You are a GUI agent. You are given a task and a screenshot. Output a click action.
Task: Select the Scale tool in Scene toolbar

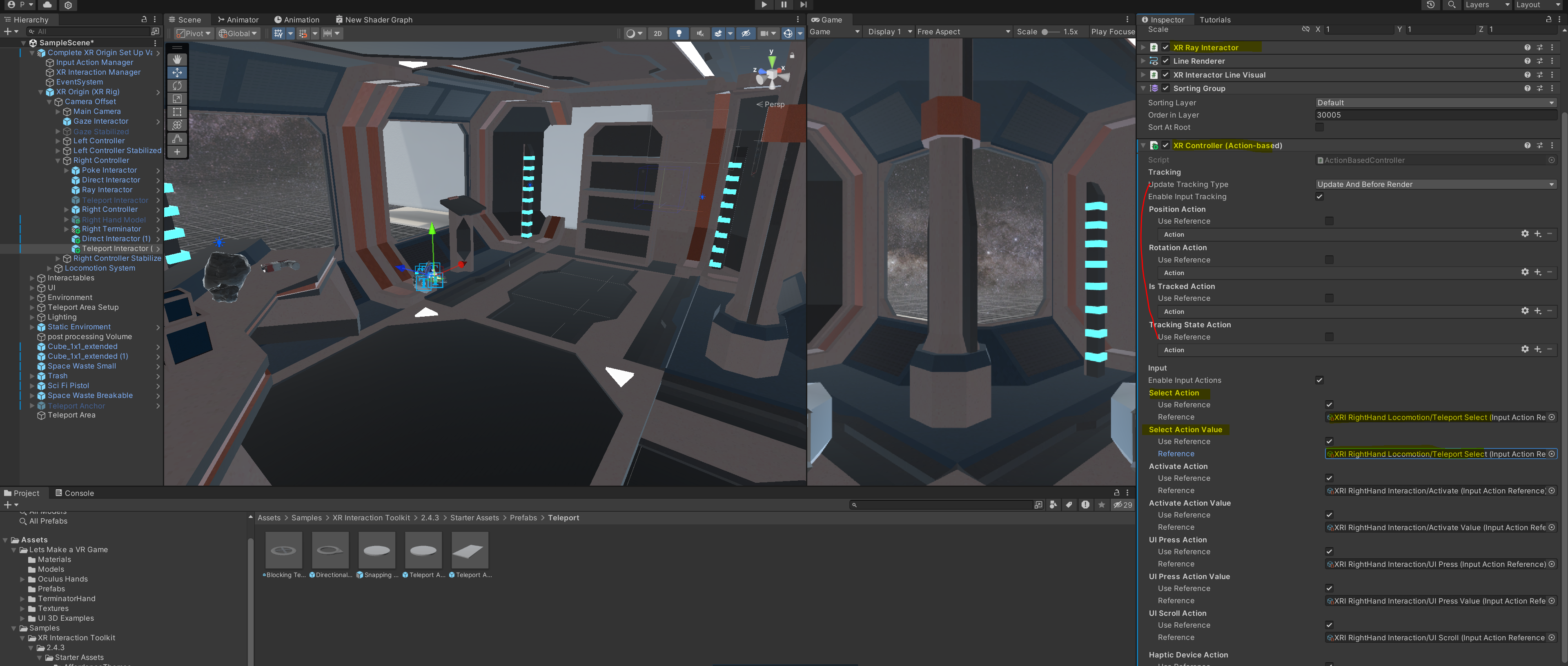(x=177, y=98)
